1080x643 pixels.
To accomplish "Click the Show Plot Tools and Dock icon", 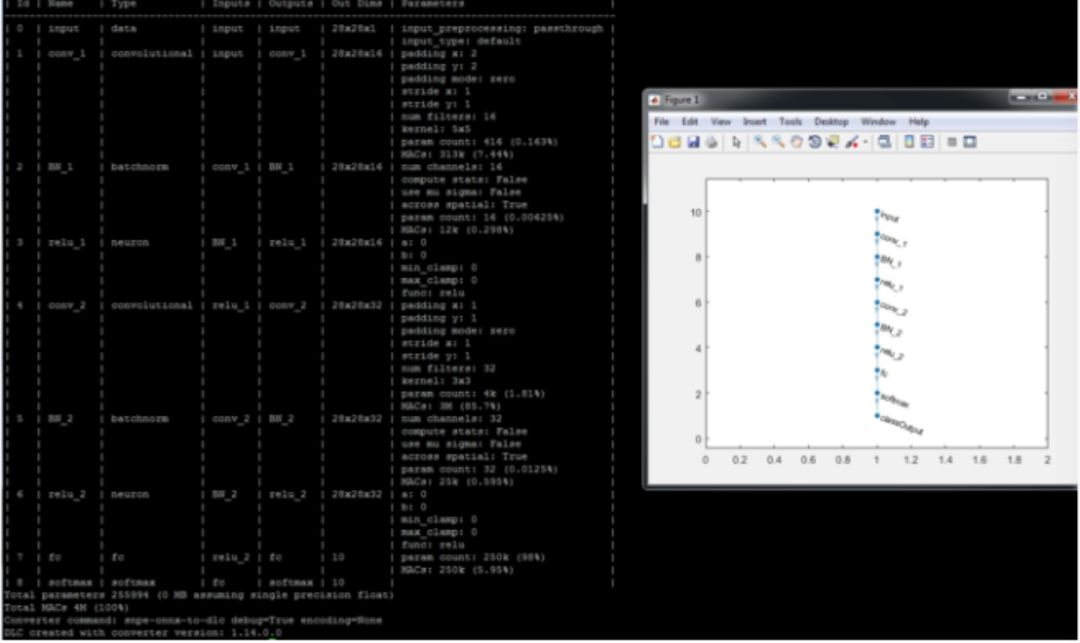I will tap(970, 142).
